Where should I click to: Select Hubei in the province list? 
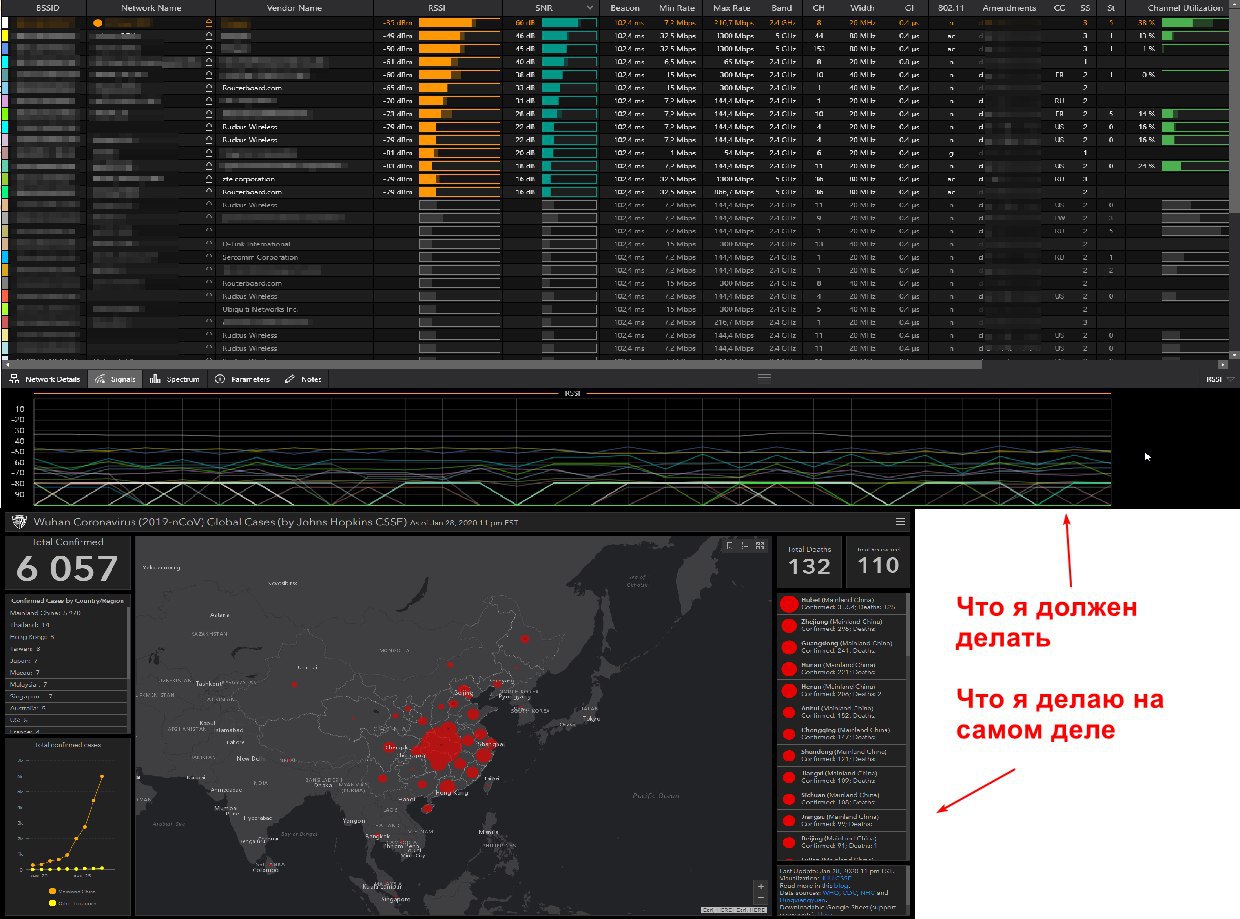[x=841, y=603]
